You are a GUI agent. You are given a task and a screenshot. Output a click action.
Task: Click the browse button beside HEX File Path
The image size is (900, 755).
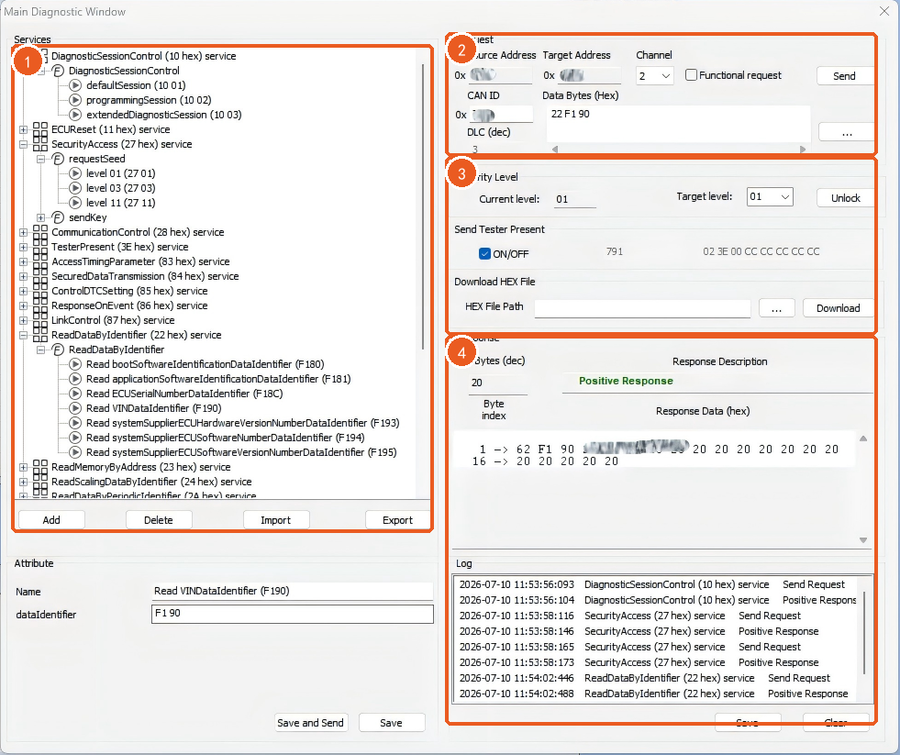pos(777,308)
